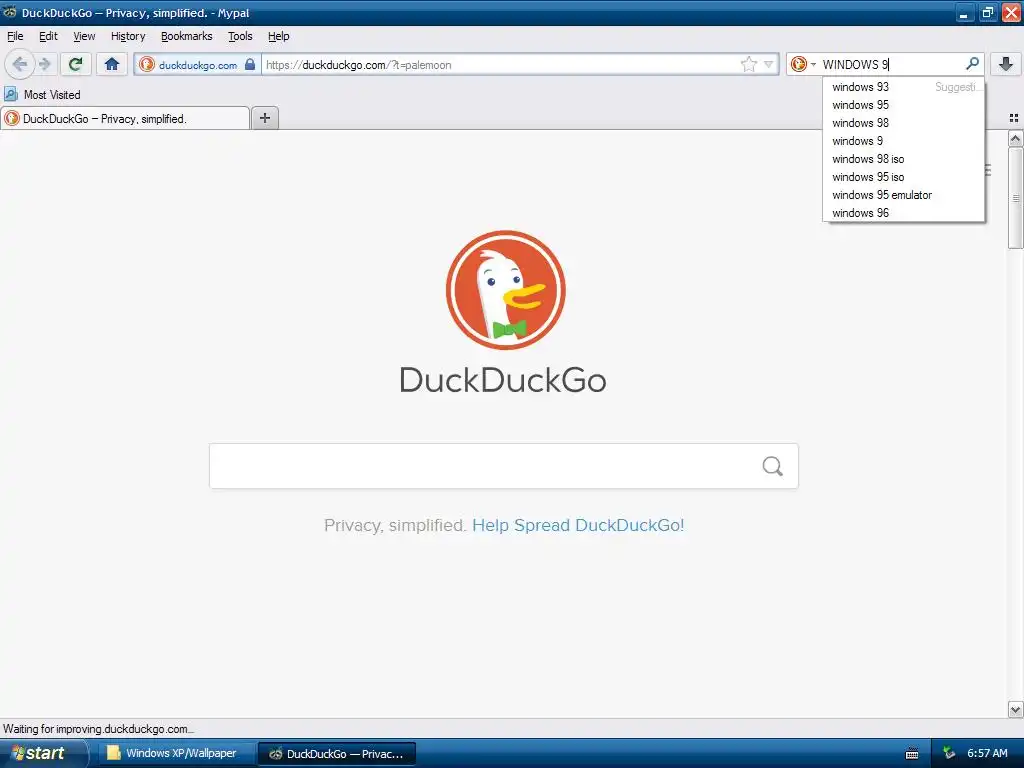
Task: Open the Most Visited bookmarks folder
Action: click(x=43, y=95)
